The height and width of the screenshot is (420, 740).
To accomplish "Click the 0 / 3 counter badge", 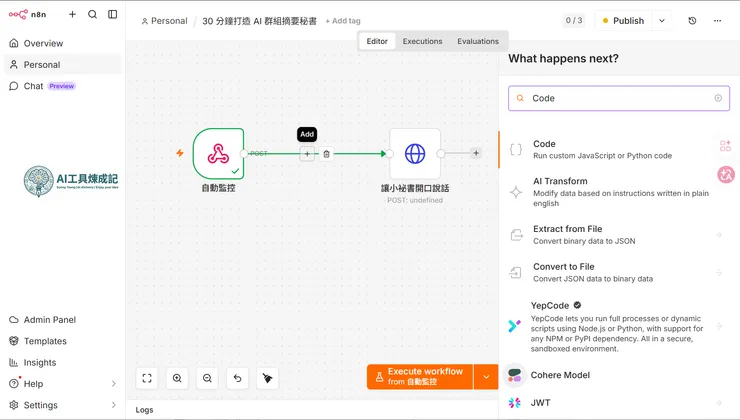I will pos(574,20).
